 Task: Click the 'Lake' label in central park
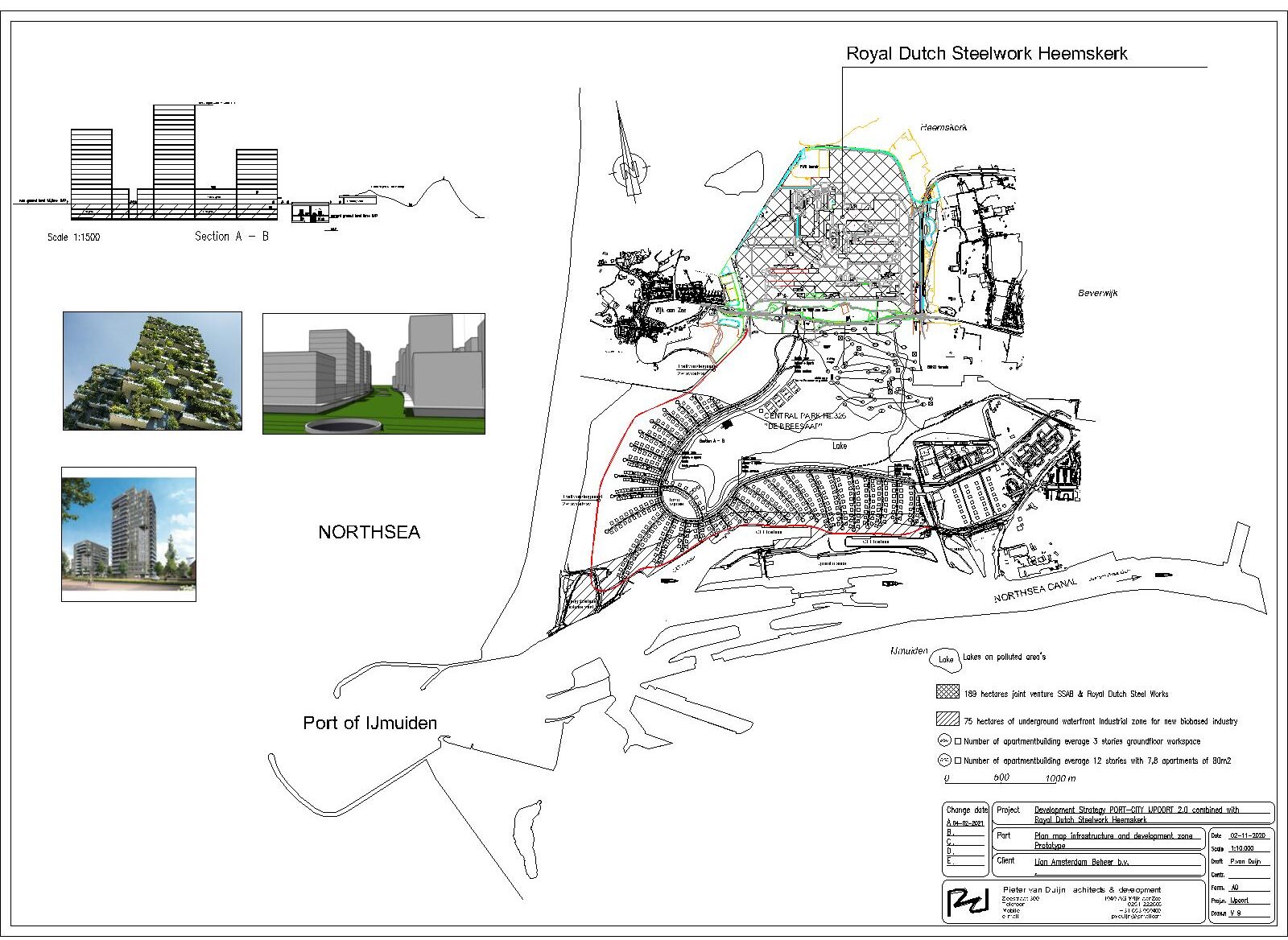pos(840,445)
